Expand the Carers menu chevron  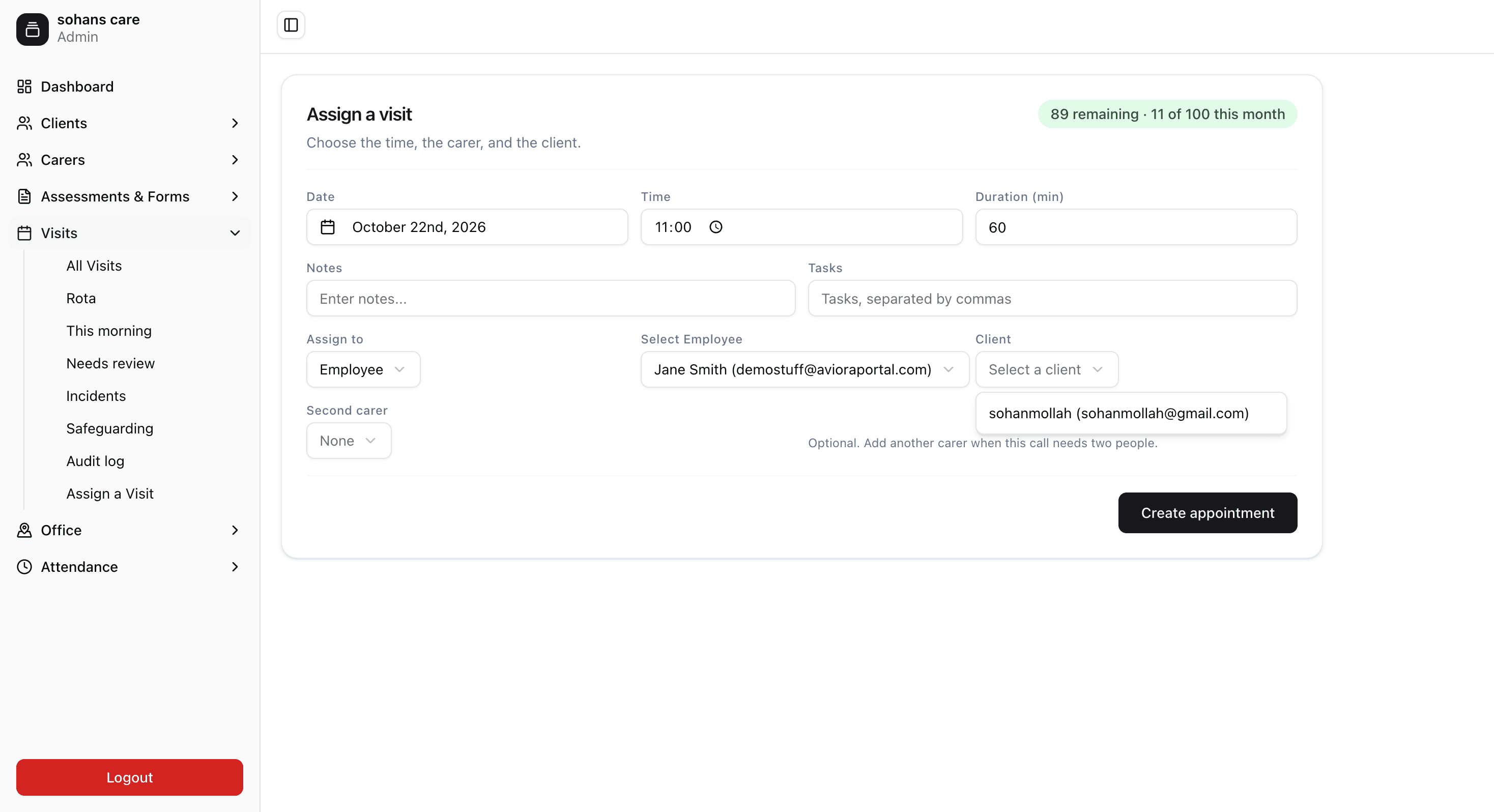[235, 160]
